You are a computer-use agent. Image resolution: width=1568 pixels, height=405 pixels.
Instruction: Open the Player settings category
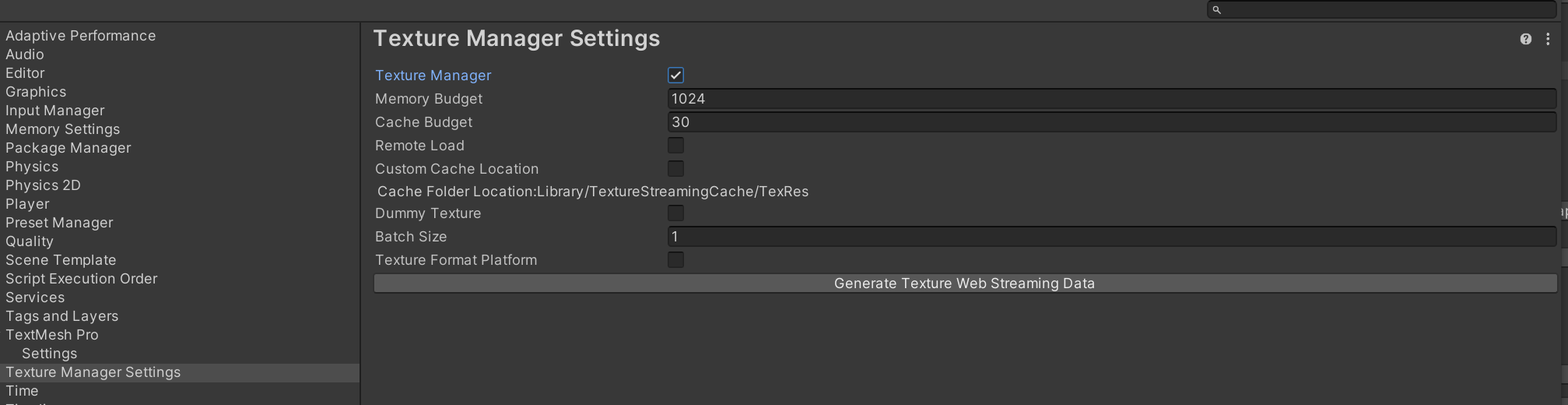click(27, 204)
